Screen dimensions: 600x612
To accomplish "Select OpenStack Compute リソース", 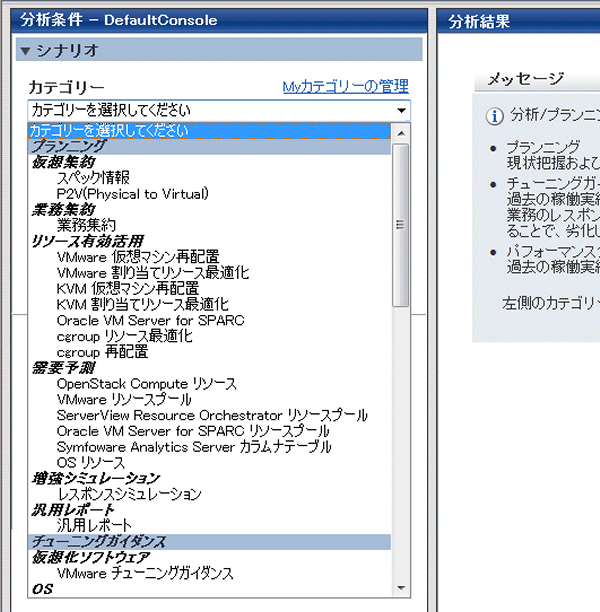I will (x=147, y=384).
